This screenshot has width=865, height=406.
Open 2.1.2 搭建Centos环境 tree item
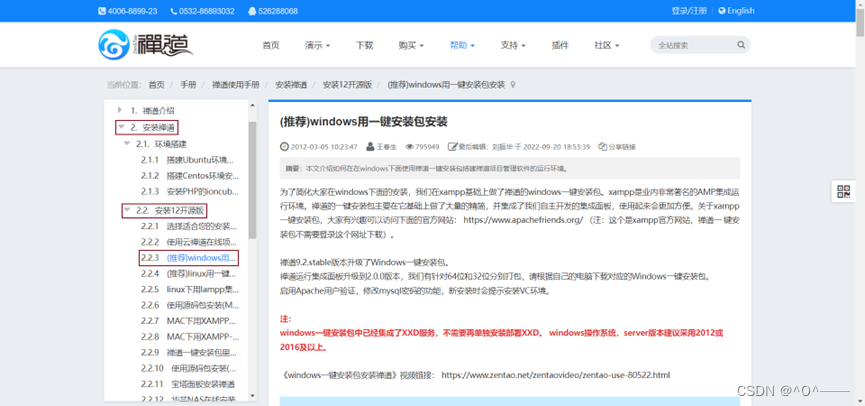tap(190, 176)
